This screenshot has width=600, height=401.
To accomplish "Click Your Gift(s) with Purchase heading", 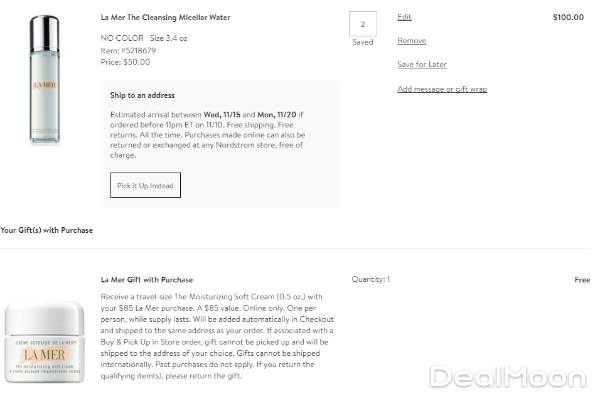I will pyautogui.click(x=47, y=230).
